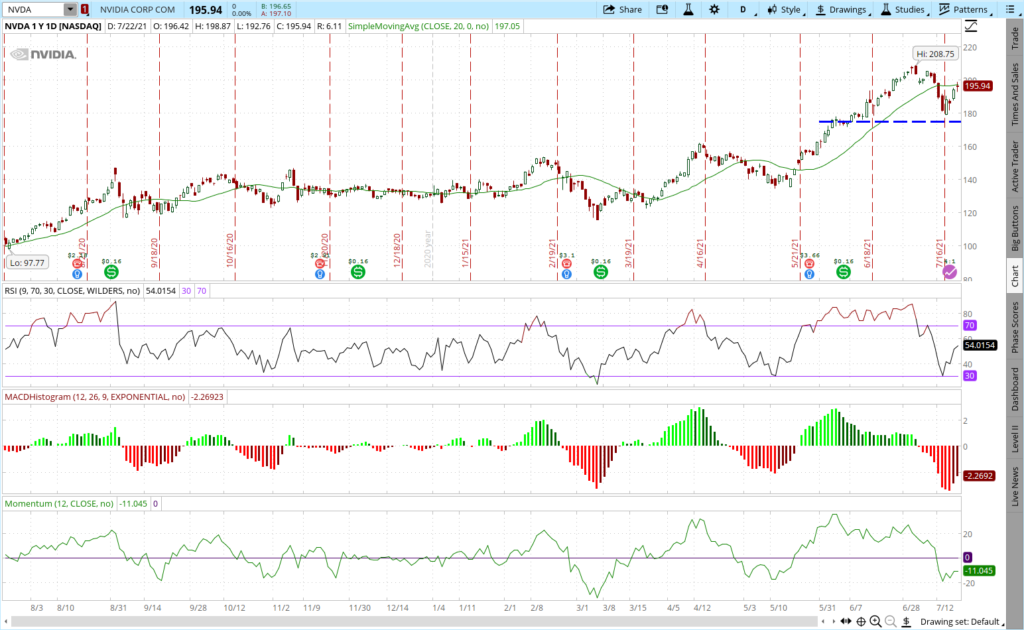Click the red alert indicator beside symbol
Viewport: 1024px width, 630px height.
pyautogui.click(x=84, y=9)
